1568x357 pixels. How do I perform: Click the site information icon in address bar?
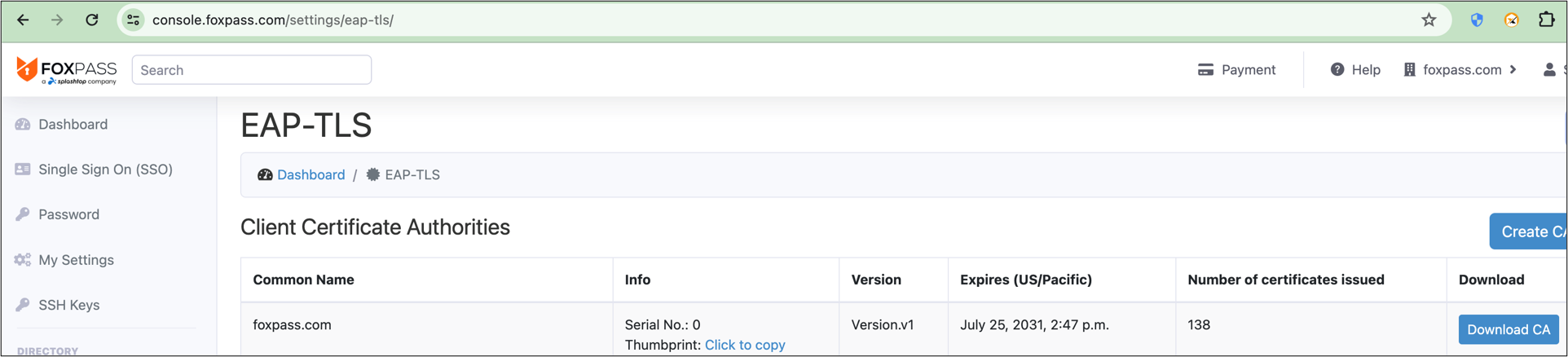pyautogui.click(x=133, y=20)
